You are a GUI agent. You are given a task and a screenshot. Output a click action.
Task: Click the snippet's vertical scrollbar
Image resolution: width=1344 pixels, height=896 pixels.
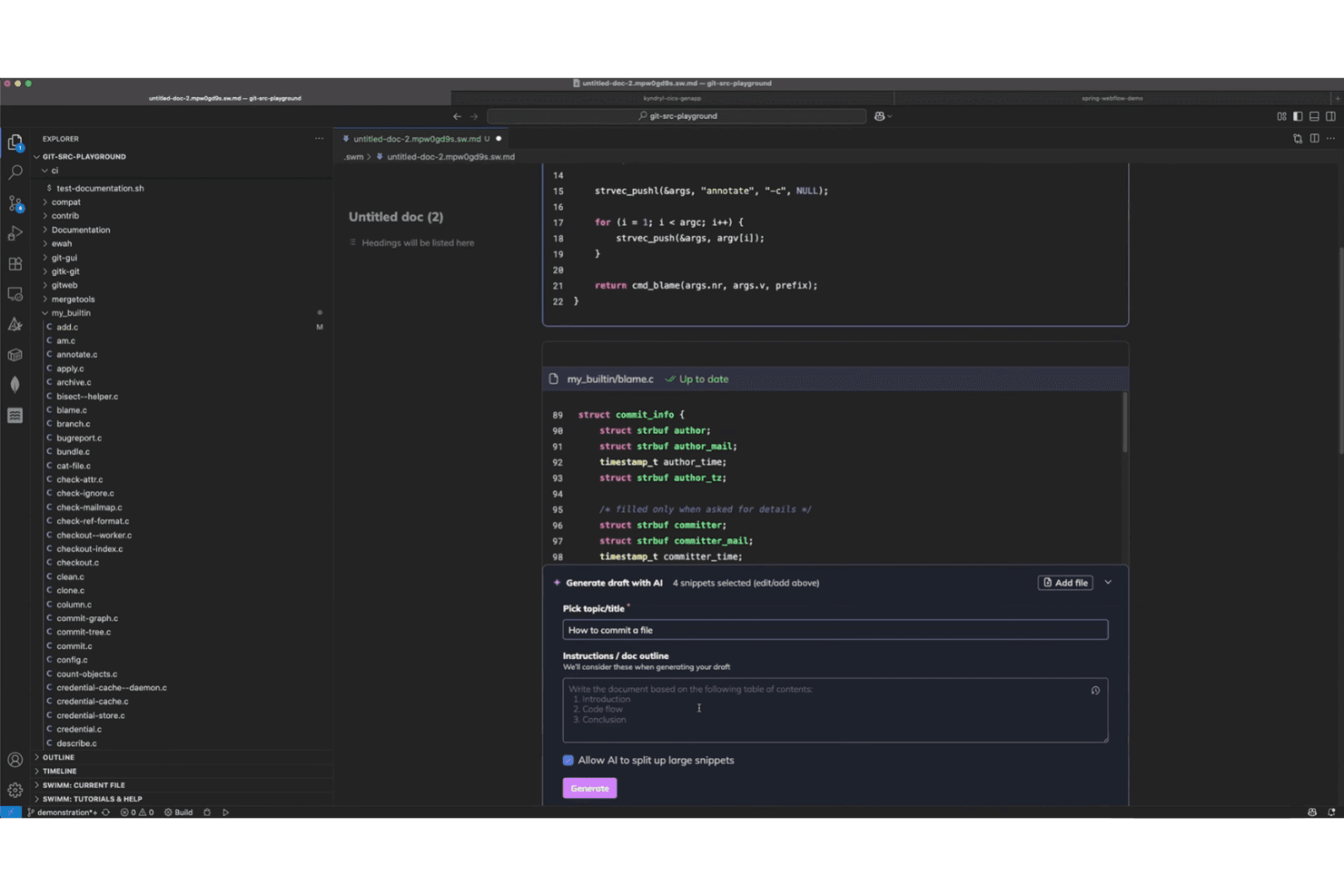pos(1124,422)
